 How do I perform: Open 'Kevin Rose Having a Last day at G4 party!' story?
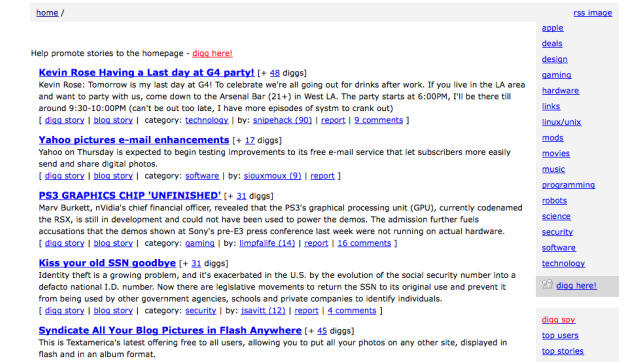click(146, 73)
